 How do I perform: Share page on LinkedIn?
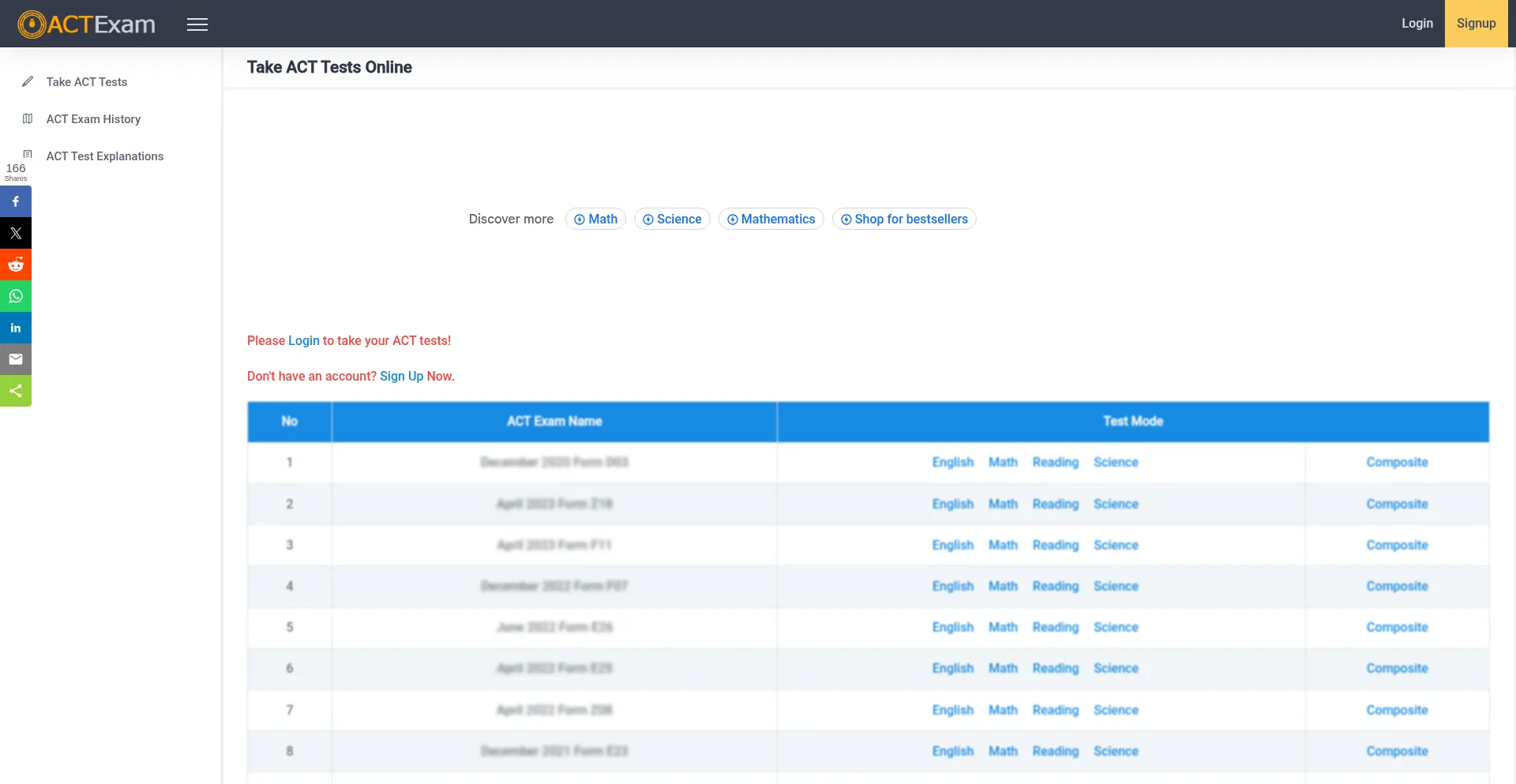pyautogui.click(x=16, y=328)
